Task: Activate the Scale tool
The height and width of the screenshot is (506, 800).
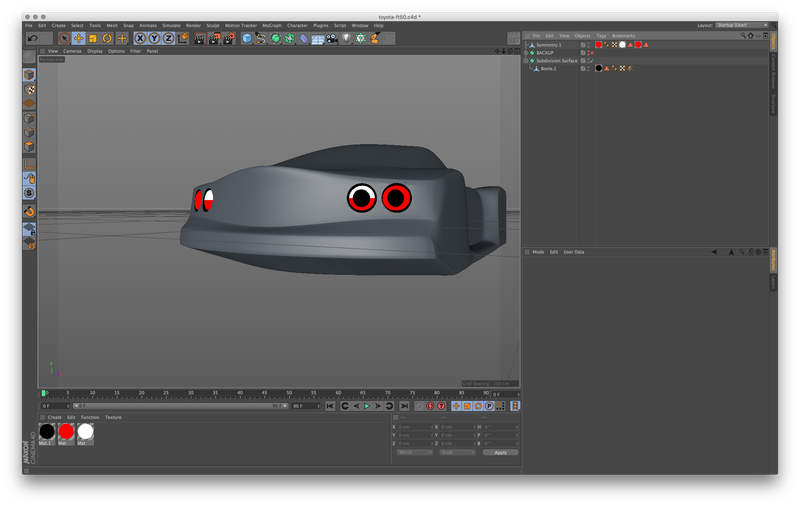Action: tap(93, 38)
